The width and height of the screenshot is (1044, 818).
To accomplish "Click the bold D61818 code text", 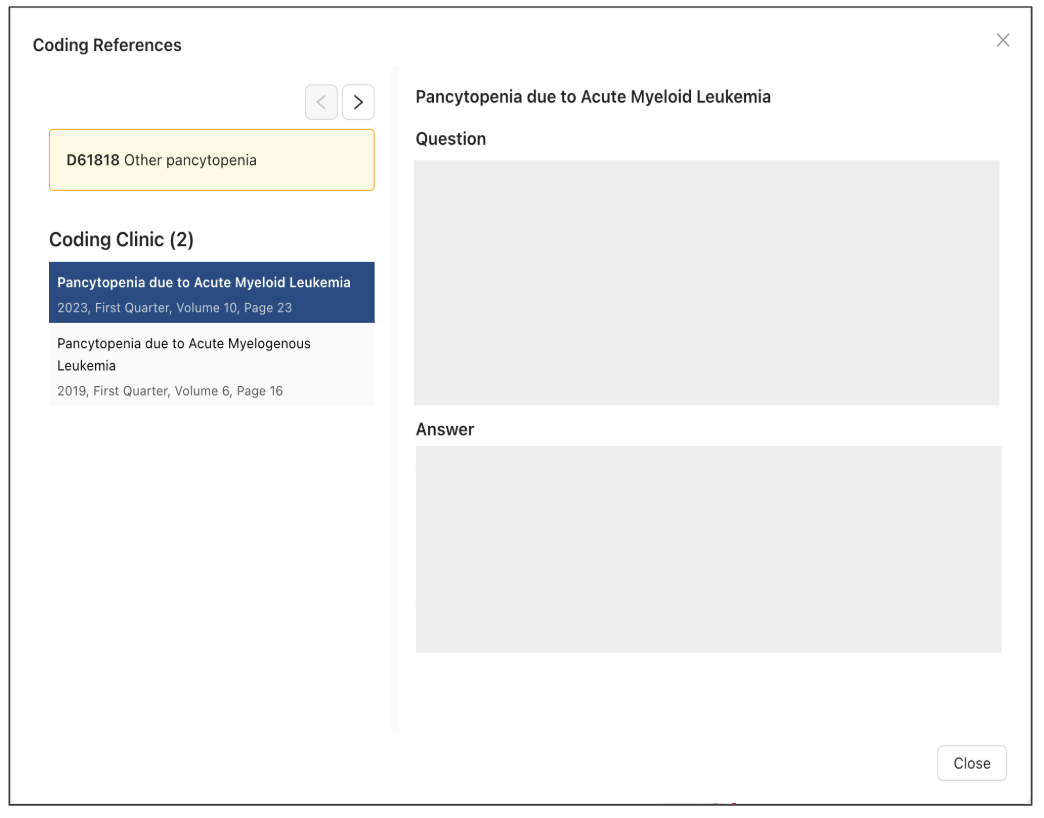I will tap(93, 160).
